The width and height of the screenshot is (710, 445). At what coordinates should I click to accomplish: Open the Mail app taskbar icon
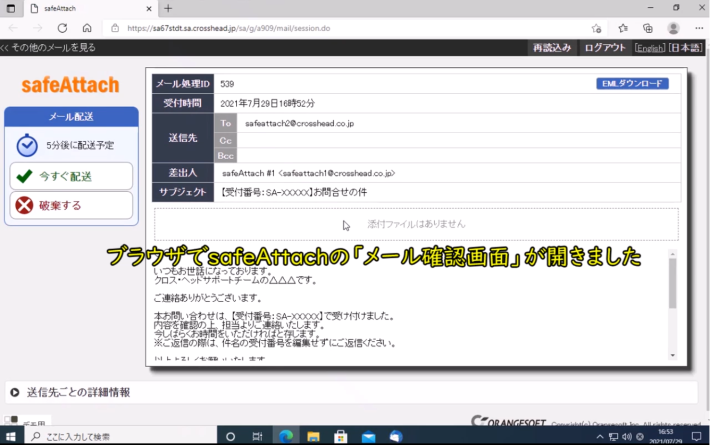tap(369, 436)
